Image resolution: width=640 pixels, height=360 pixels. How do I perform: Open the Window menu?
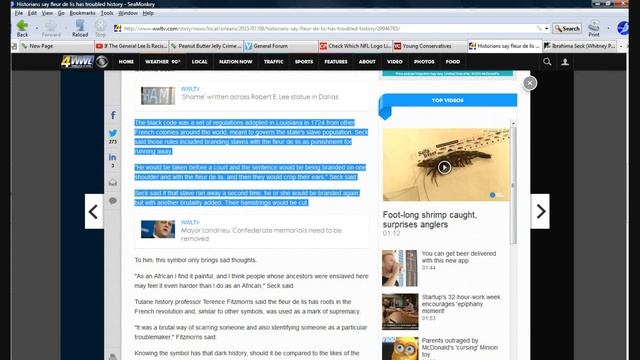point(128,13)
